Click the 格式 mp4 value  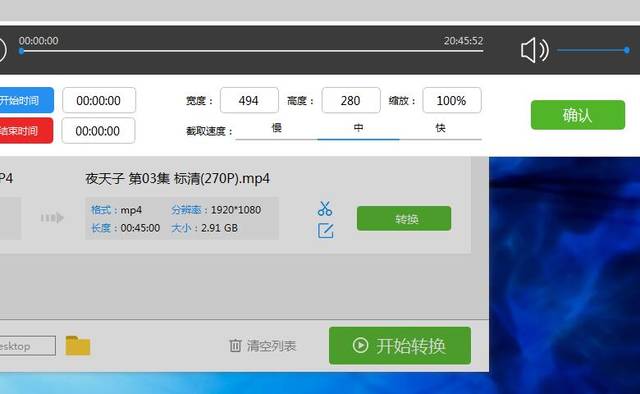coord(131,210)
